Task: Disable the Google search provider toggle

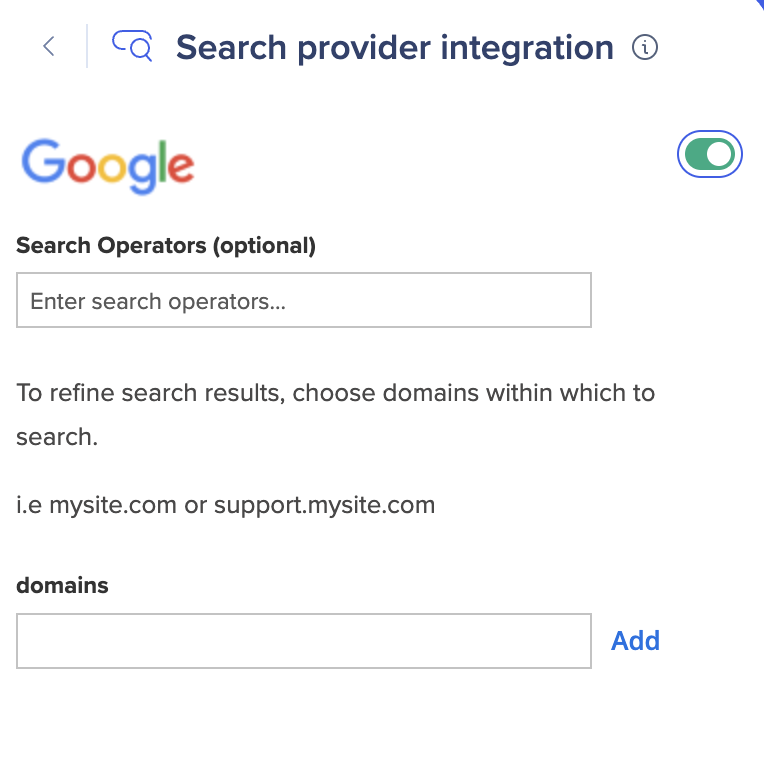Action: click(709, 154)
